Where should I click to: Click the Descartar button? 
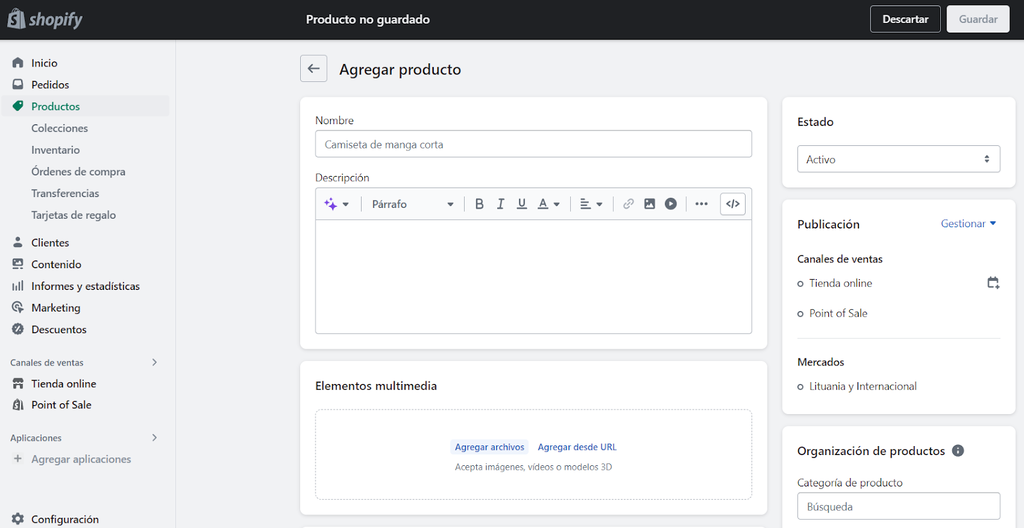point(905,19)
